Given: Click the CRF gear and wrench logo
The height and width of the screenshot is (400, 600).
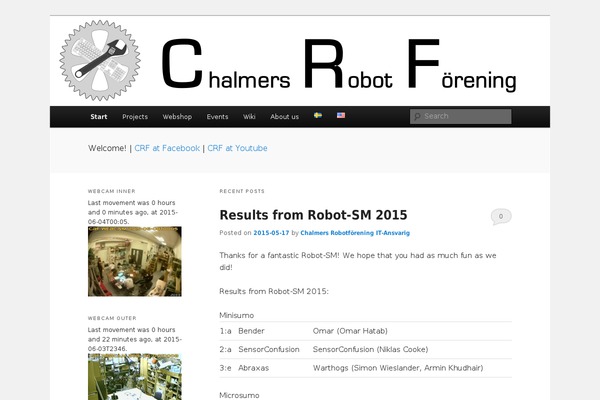Looking at the screenshot, I should click(x=100, y=60).
